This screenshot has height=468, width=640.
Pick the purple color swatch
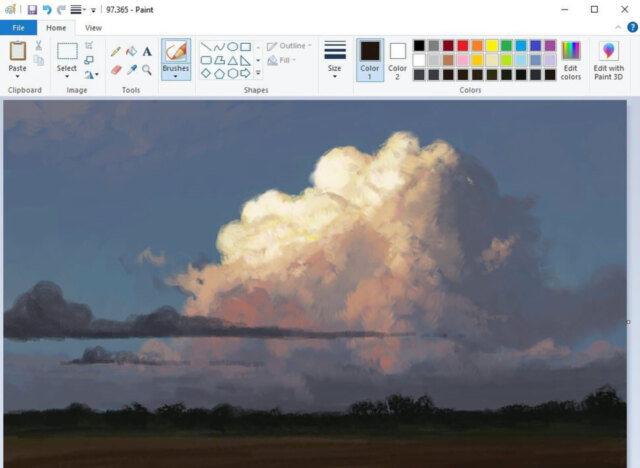550,45
